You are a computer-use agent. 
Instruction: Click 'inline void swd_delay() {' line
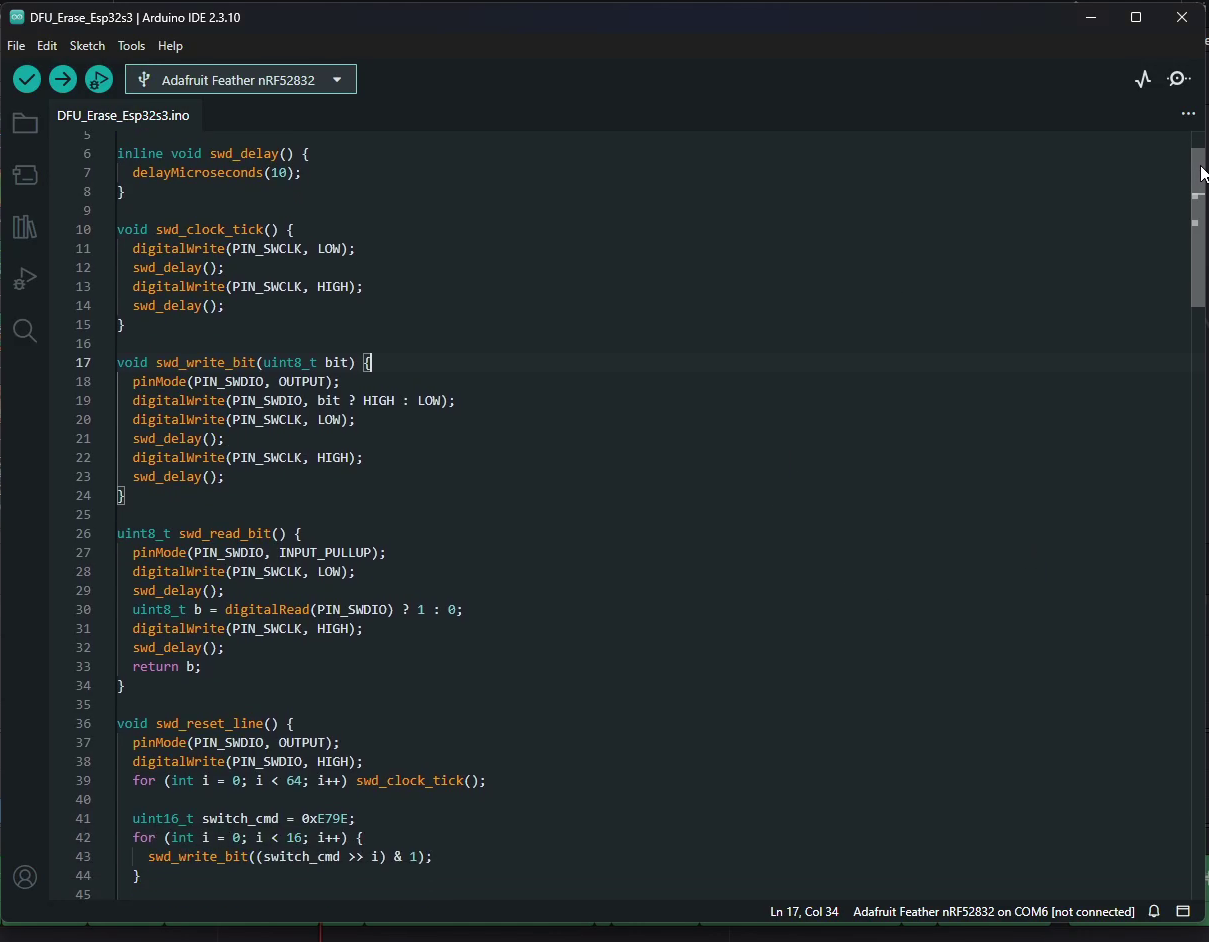213,154
